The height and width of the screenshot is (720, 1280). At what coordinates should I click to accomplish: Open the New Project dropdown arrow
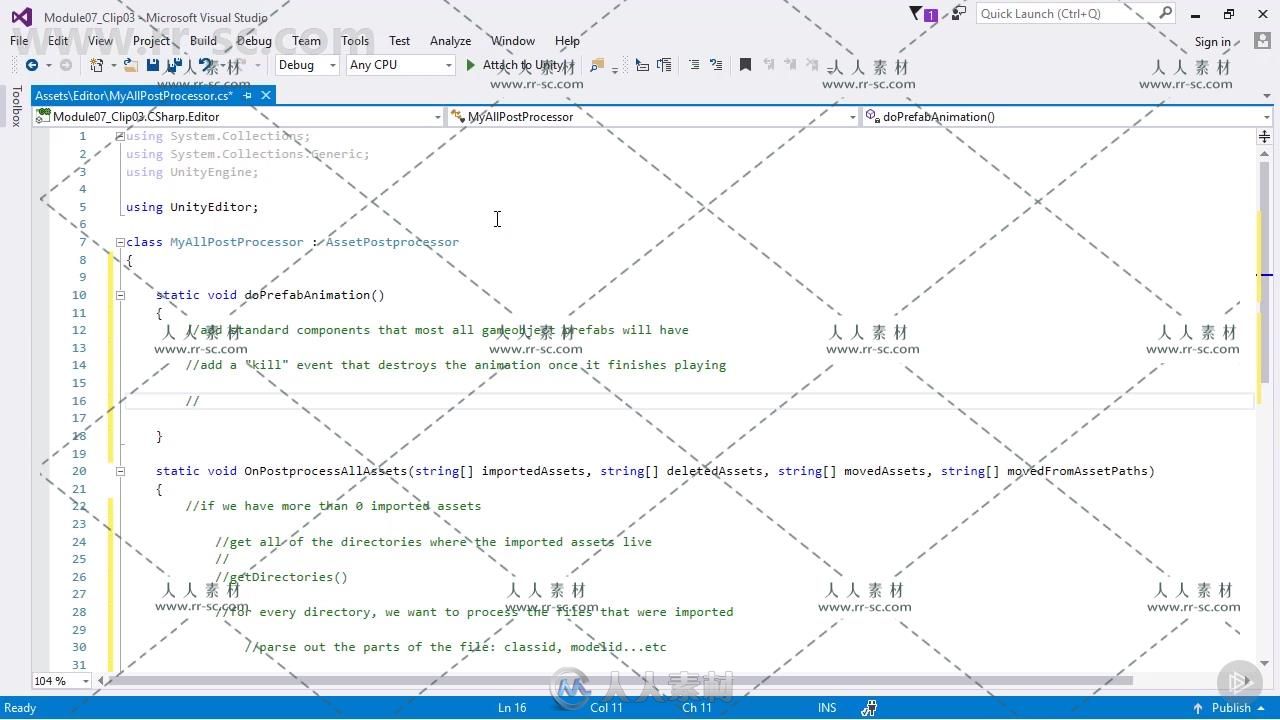(113, 66)
